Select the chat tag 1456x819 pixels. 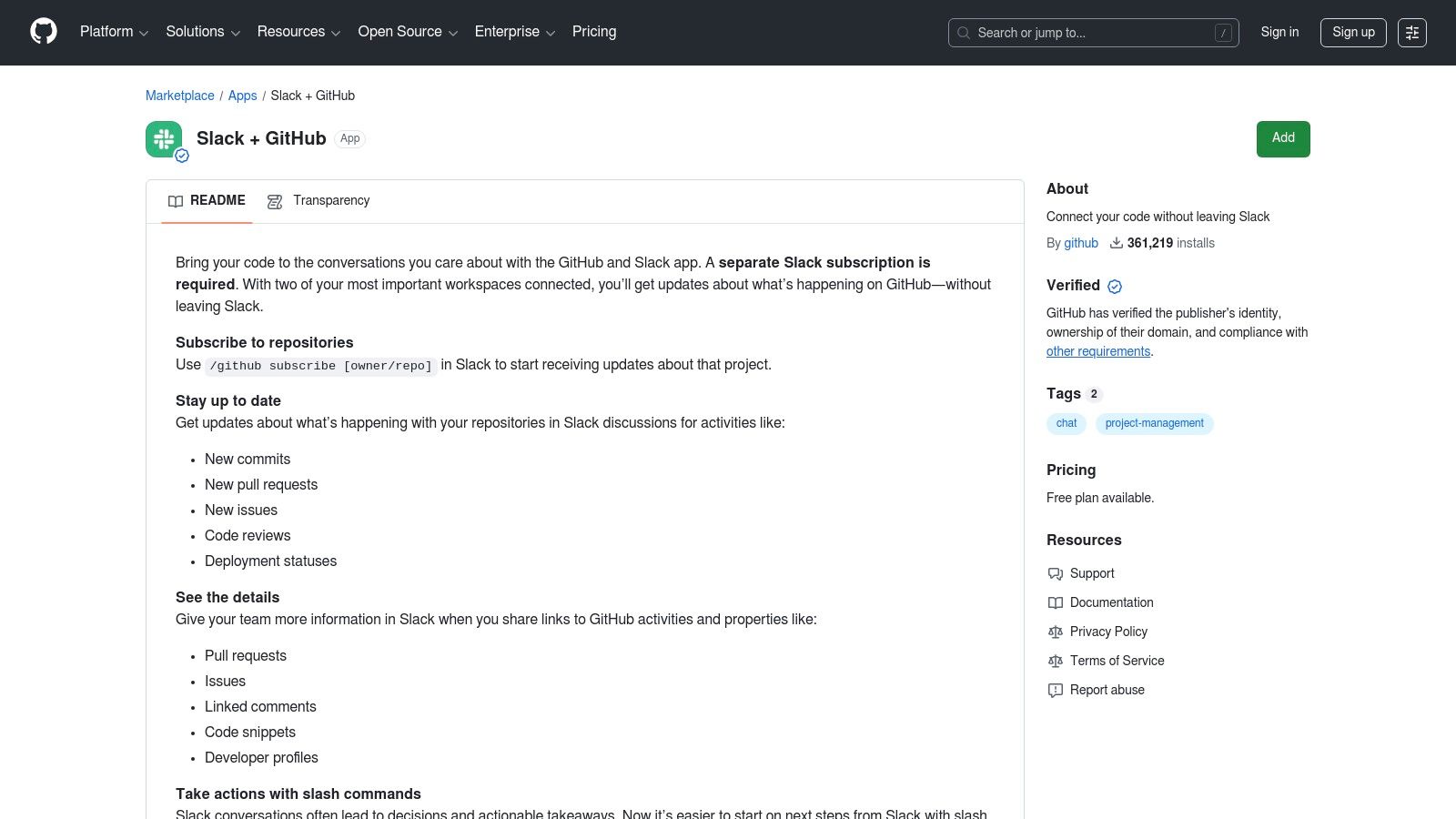(x=1067, y=423)
